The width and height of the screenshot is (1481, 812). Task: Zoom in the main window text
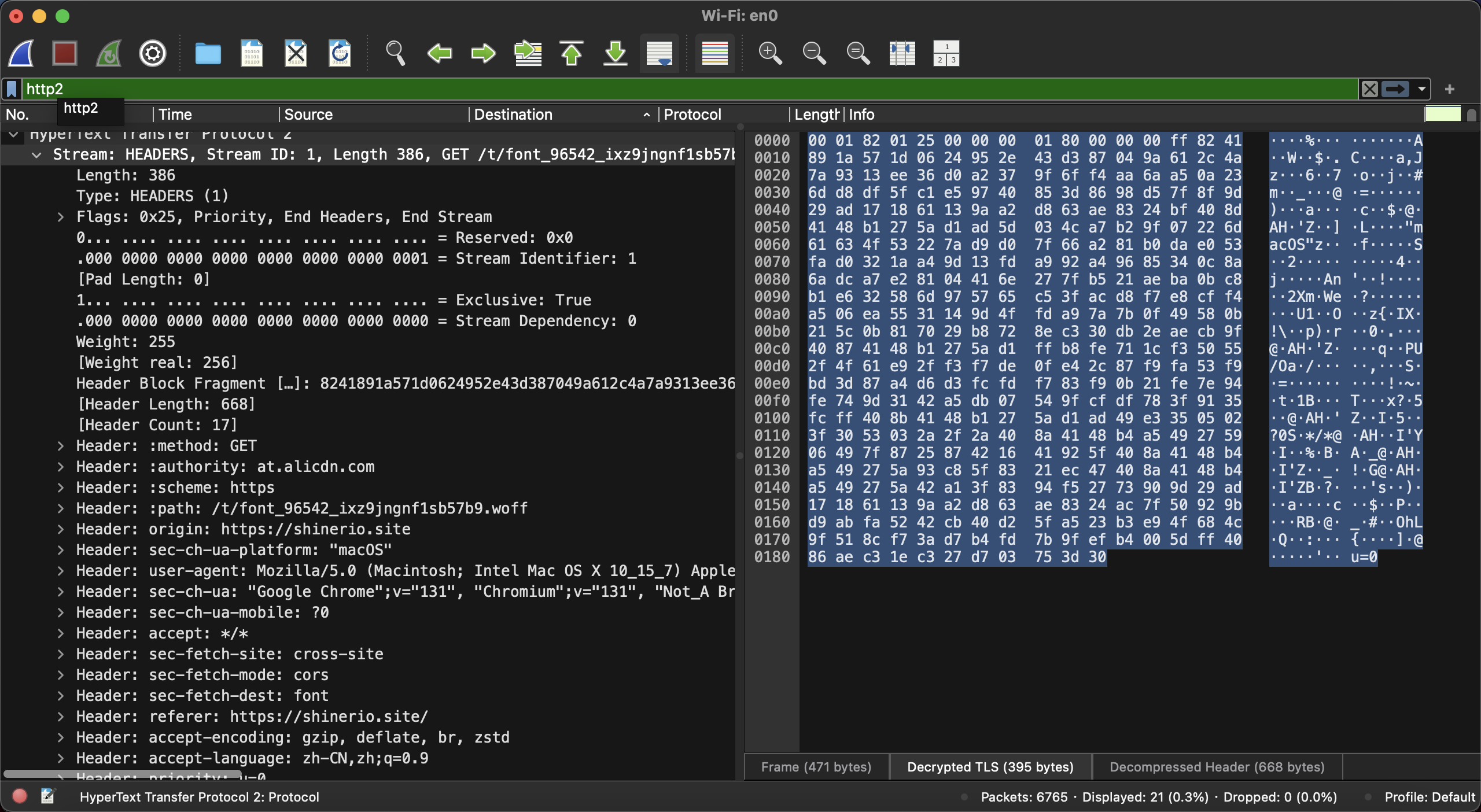(x=770, y=54)
